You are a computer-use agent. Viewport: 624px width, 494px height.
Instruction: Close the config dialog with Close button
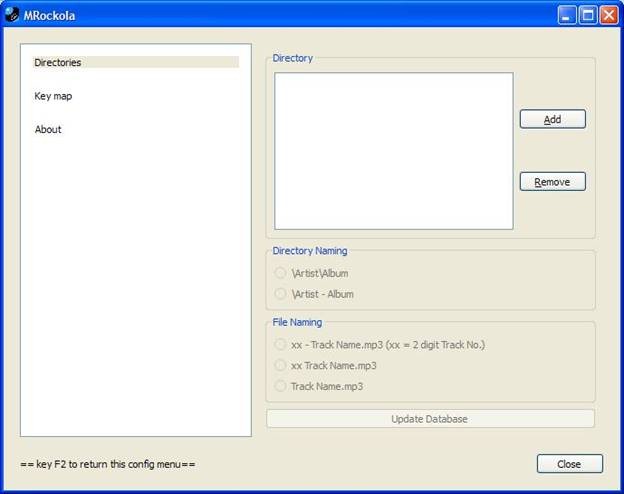[569, 464]
